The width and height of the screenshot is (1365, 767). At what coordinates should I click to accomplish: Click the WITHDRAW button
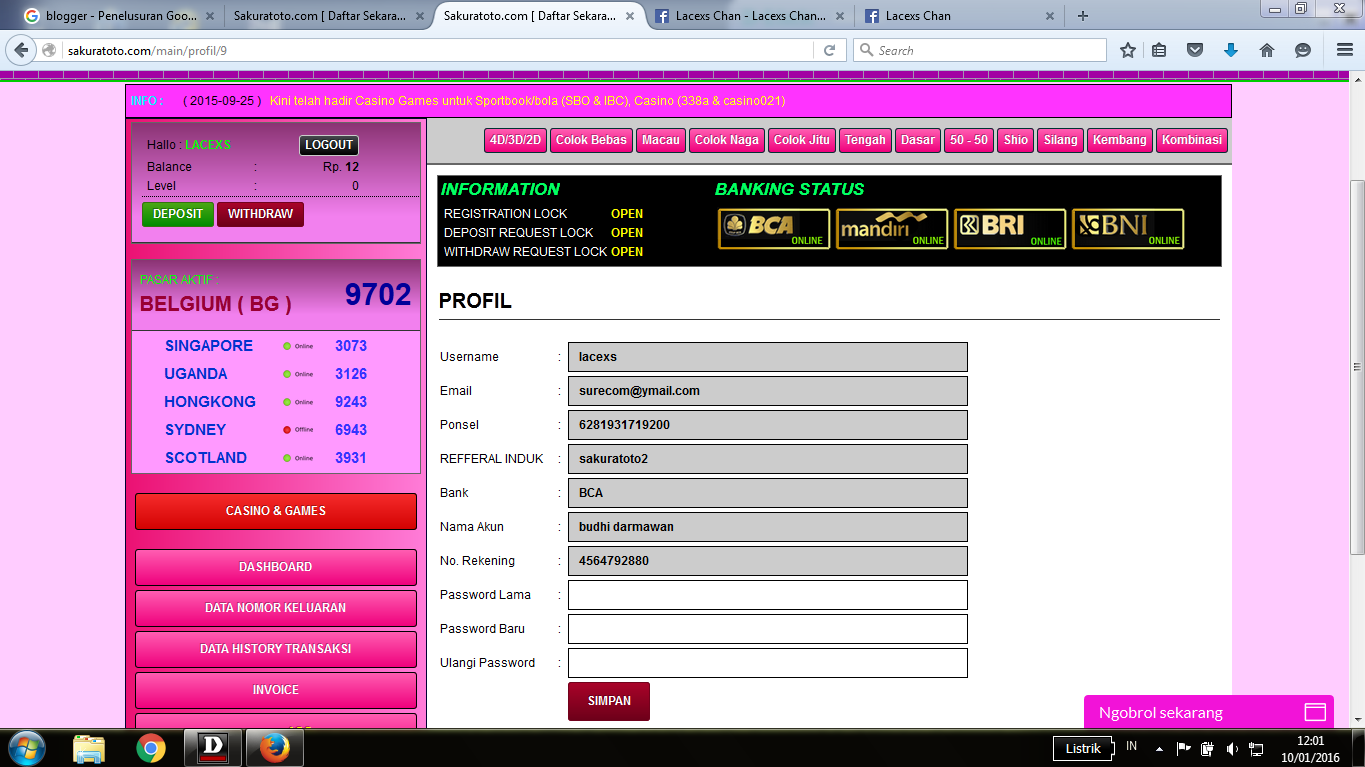pyautogui.click(x=260, y=214)
